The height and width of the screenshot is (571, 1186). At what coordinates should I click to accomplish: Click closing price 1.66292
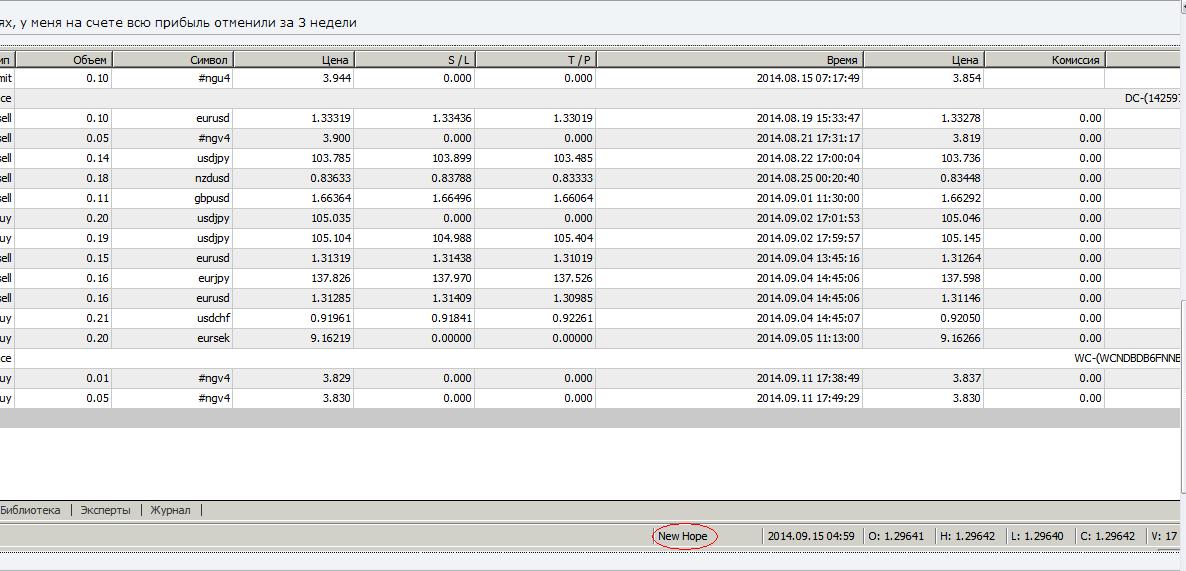click(x=961, y=198)
